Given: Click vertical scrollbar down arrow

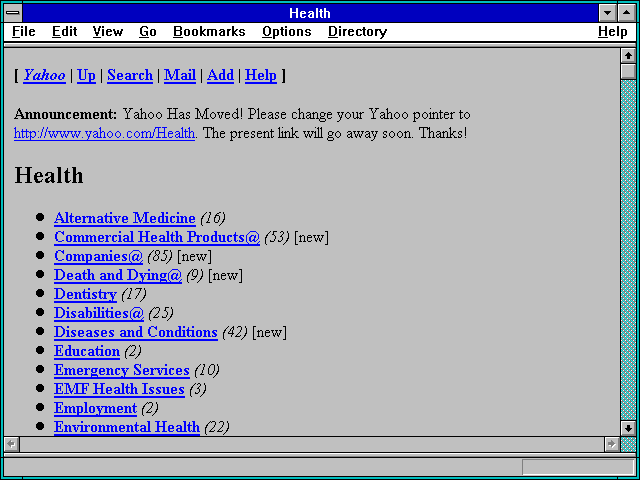Looking at the screenshot, I should click(628, 428).
